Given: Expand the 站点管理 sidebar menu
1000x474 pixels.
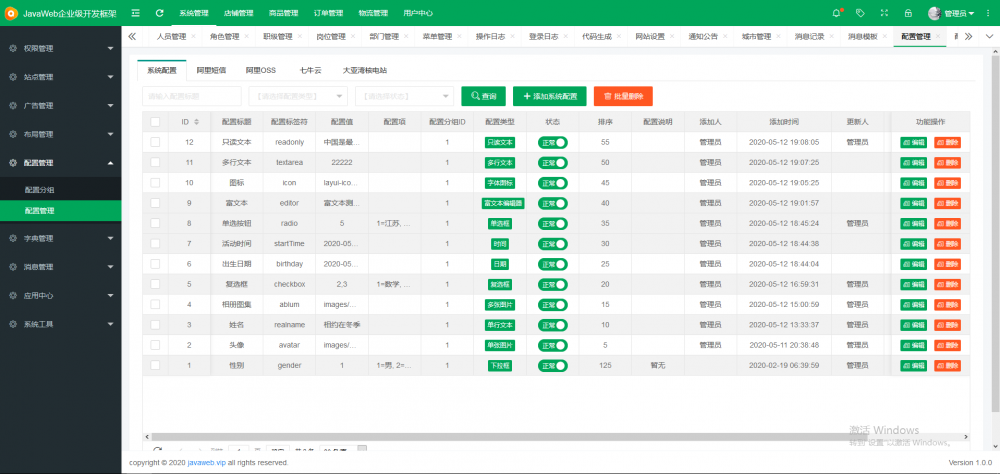Looking at the screenshot, I should 61,77.
